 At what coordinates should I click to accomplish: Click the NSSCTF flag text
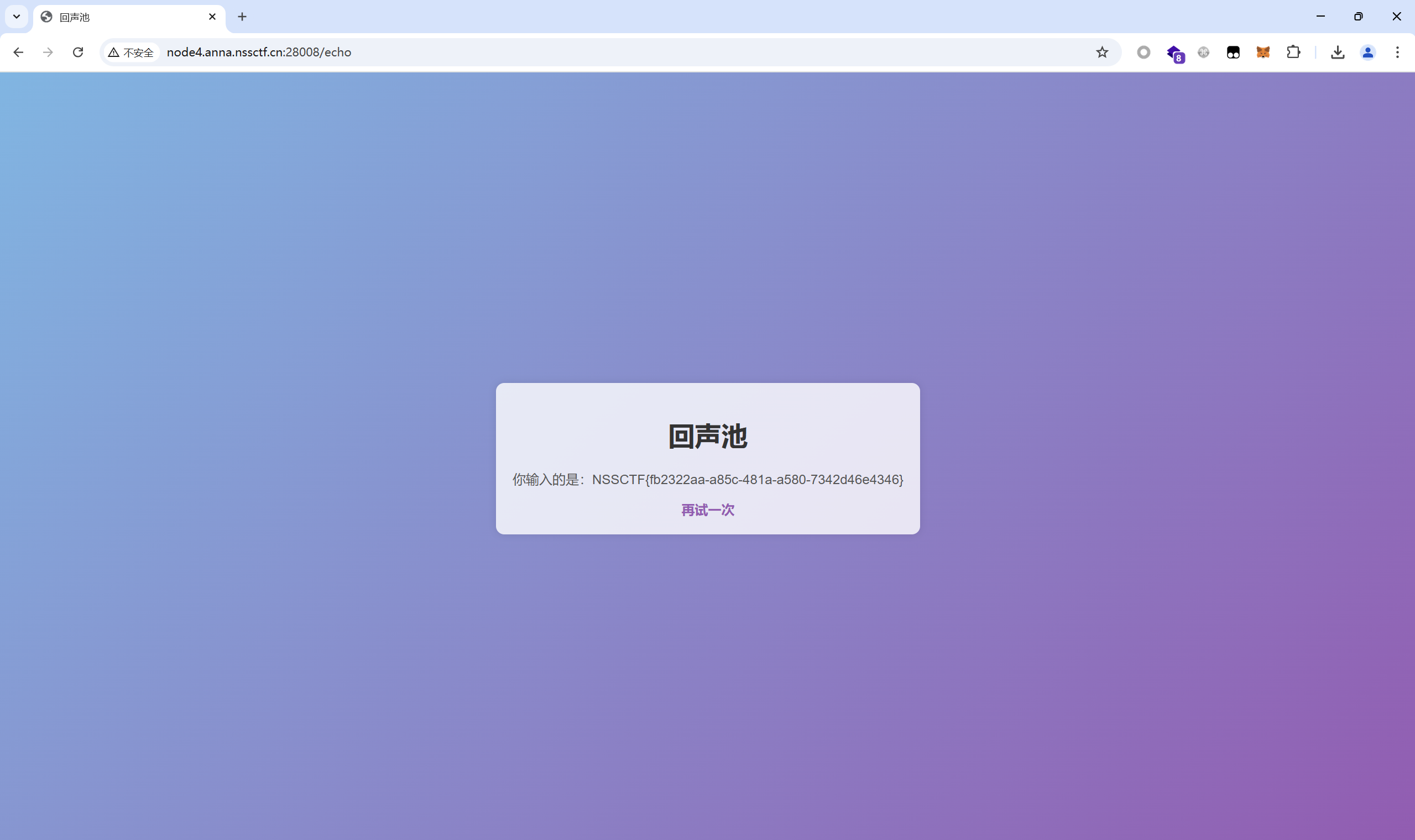click(748, 480)
